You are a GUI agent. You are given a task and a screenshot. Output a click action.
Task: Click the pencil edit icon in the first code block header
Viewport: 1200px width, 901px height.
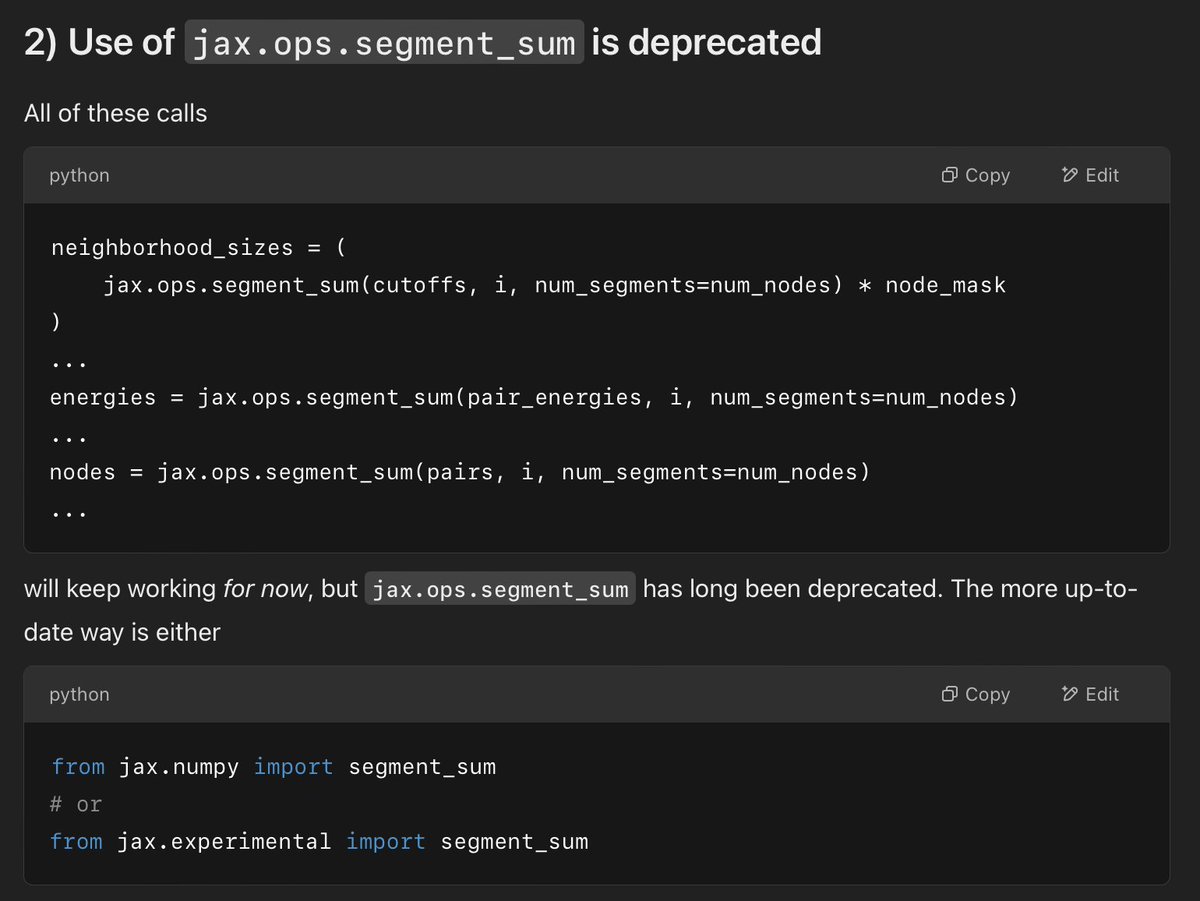1069,175
